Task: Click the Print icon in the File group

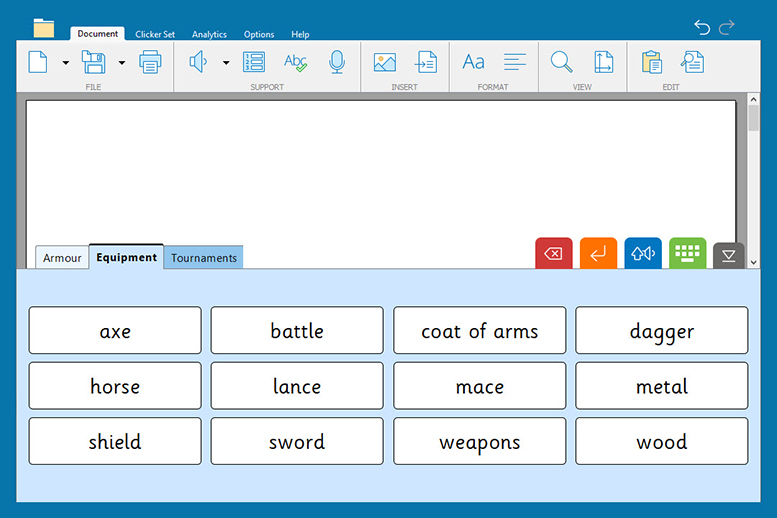Action: pos(150,63)
